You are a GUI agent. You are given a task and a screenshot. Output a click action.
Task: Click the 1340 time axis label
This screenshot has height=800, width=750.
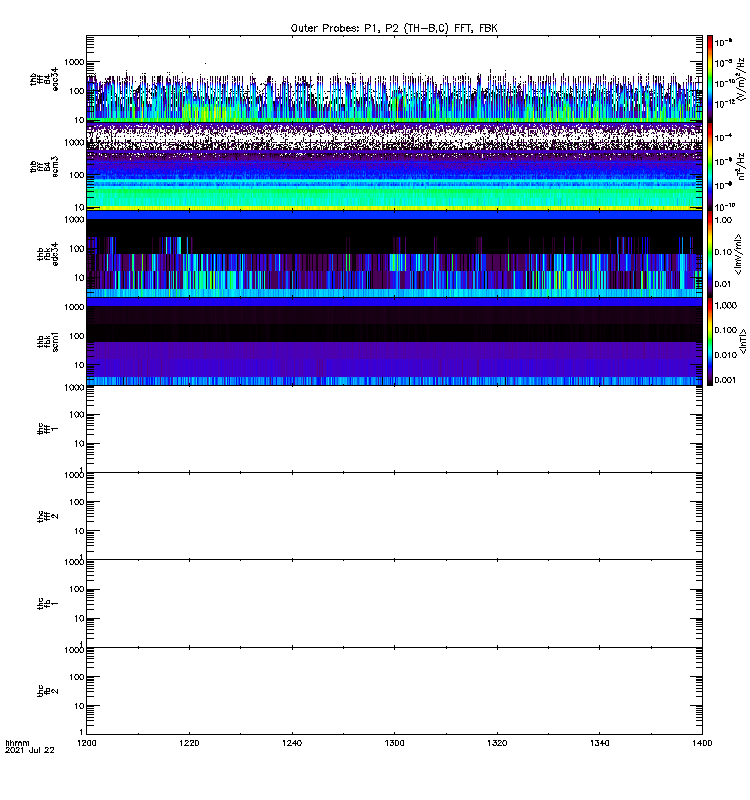[599, 743]
